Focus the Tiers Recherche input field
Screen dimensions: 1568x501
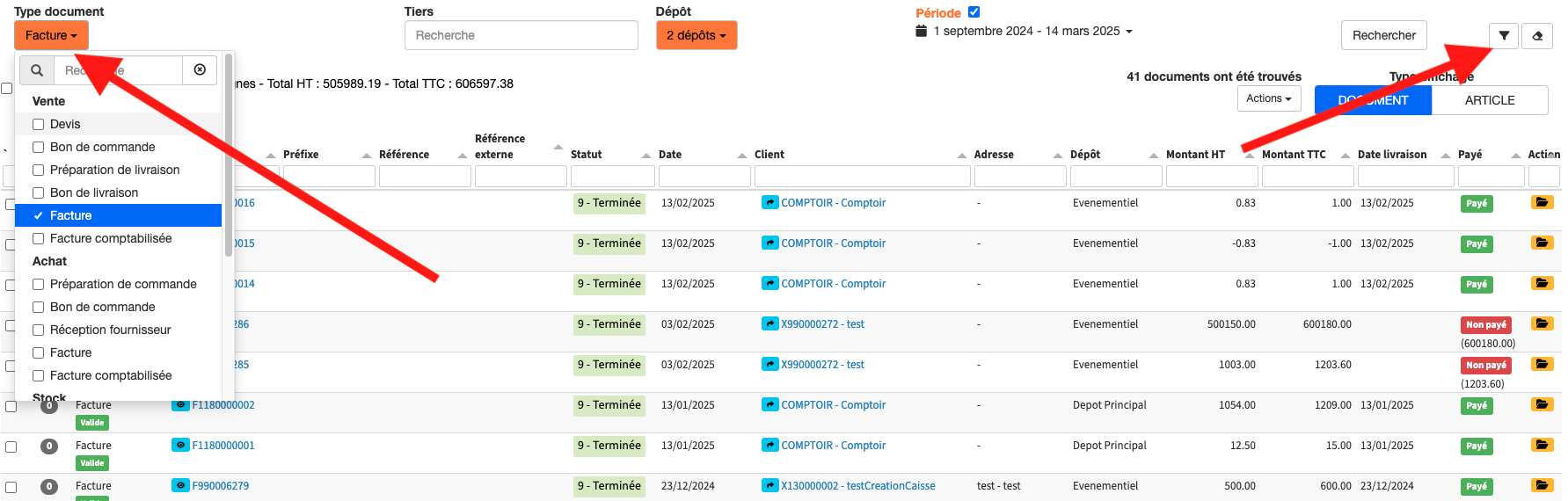tap(521, 36)
